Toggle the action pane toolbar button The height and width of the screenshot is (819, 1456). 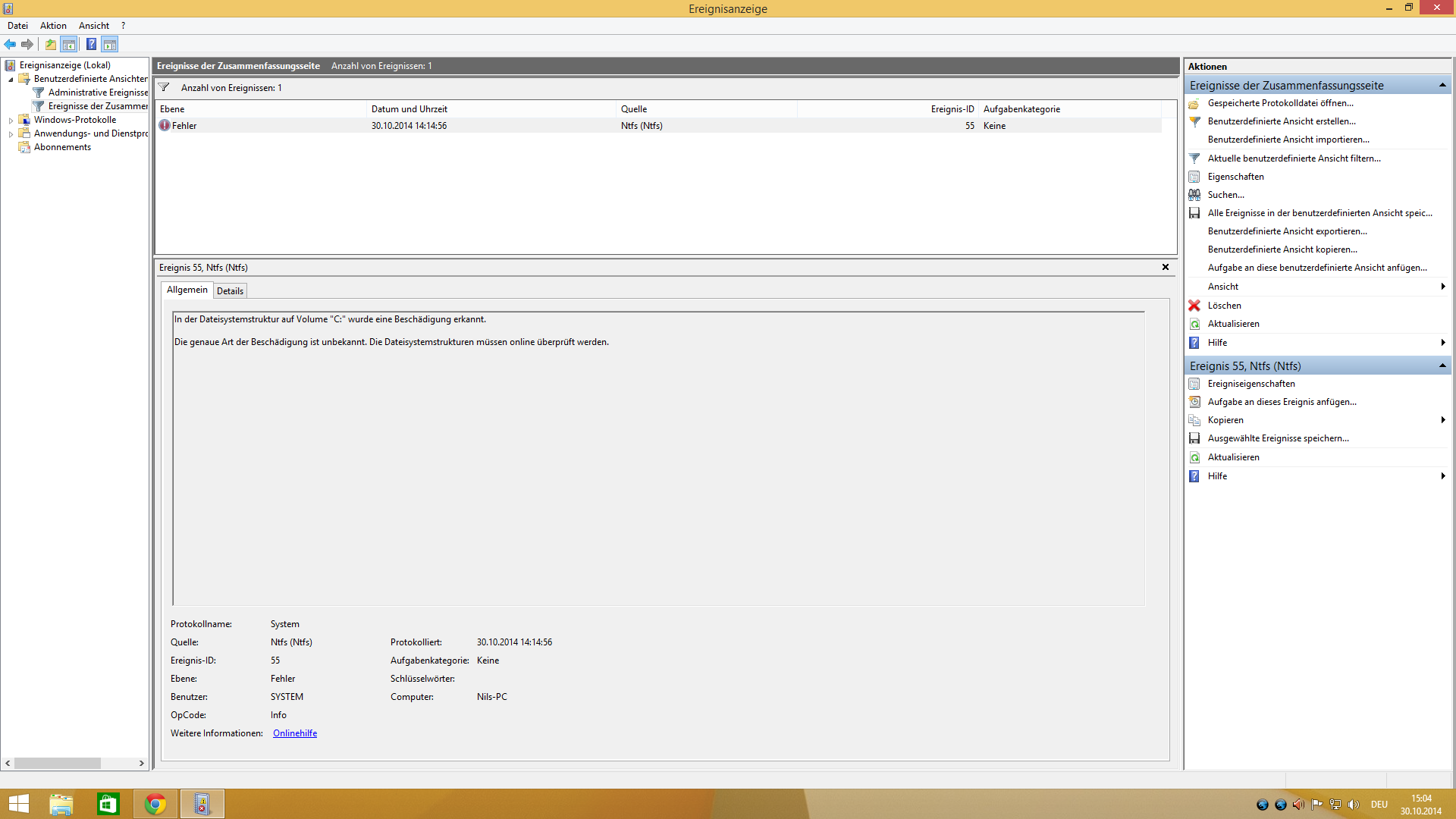(110, 45)
